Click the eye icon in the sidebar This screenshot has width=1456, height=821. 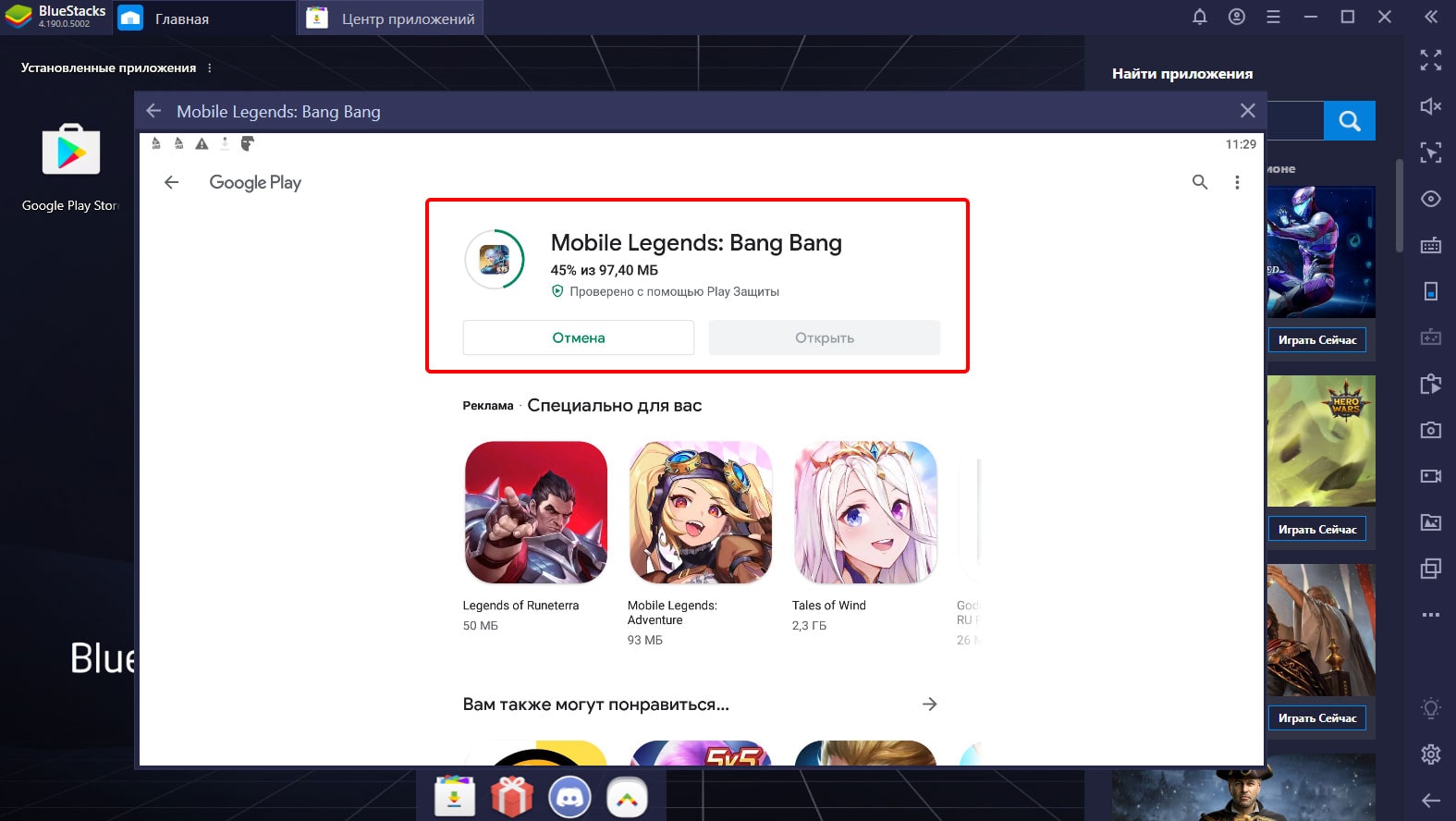(1430, 199)
